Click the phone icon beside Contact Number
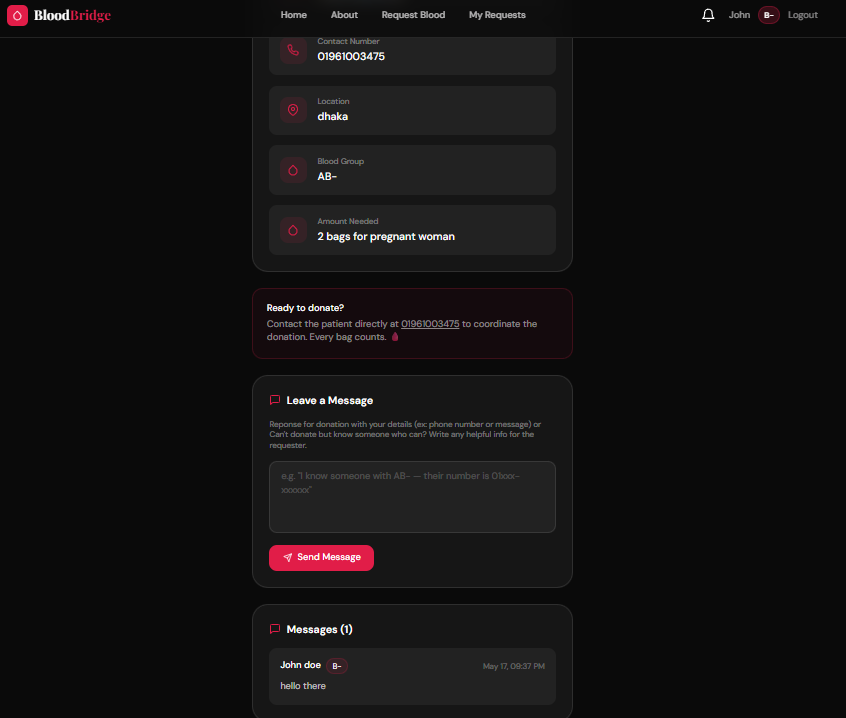846x718 pixels. (293, 51)
